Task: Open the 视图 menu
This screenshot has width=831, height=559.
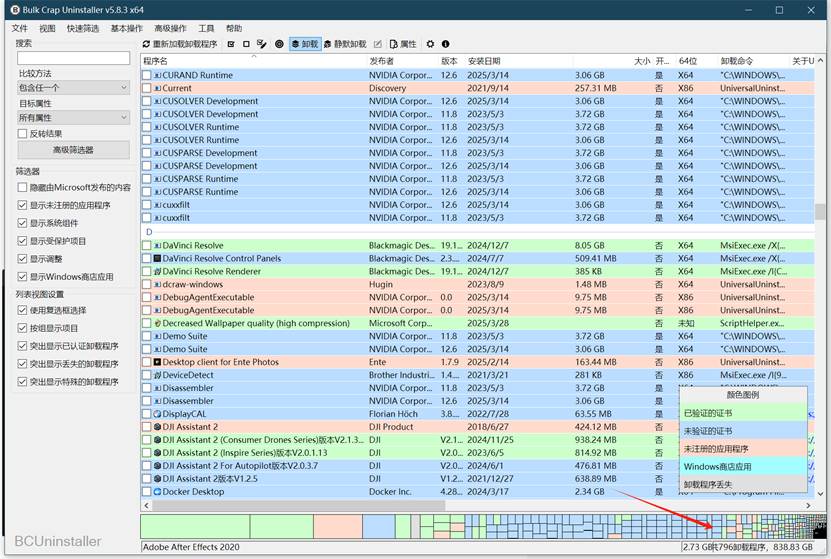Action: point(47,28)
